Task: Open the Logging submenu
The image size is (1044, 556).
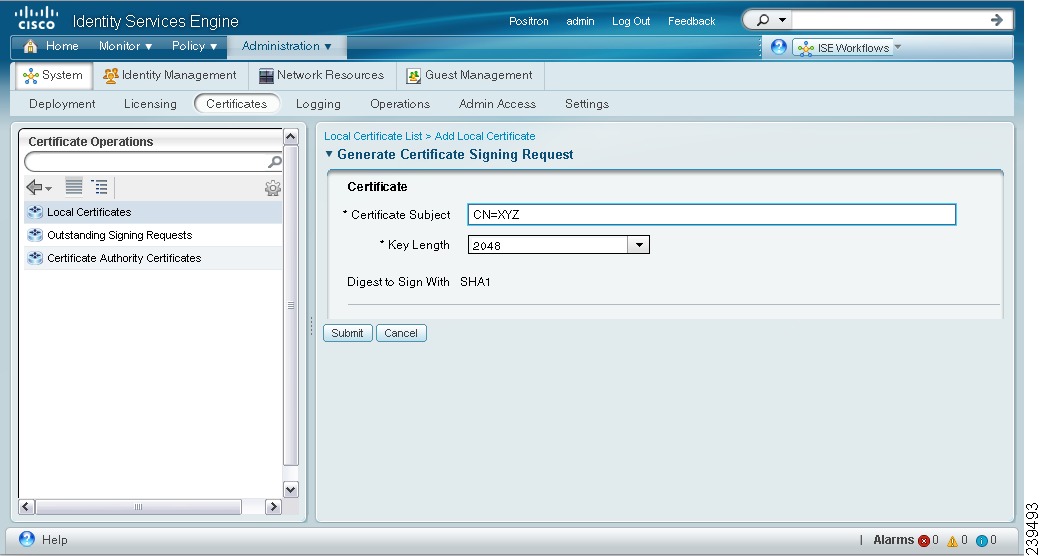Action: pos(318,105)
